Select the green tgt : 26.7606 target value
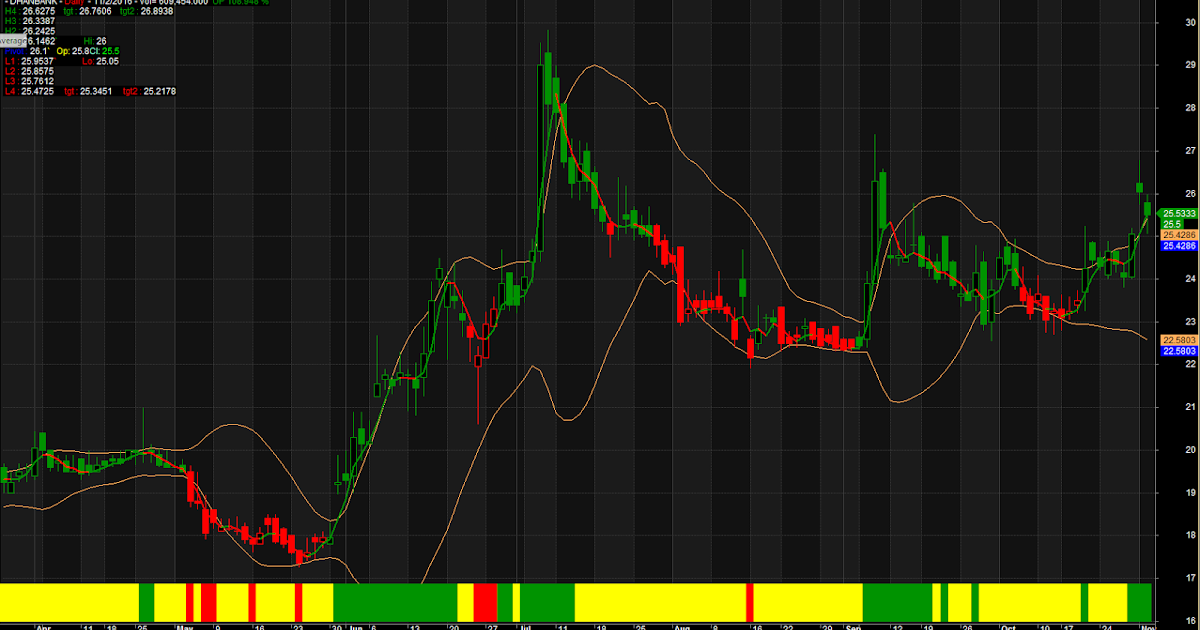 pyautogui.click(x=87, y=11)
